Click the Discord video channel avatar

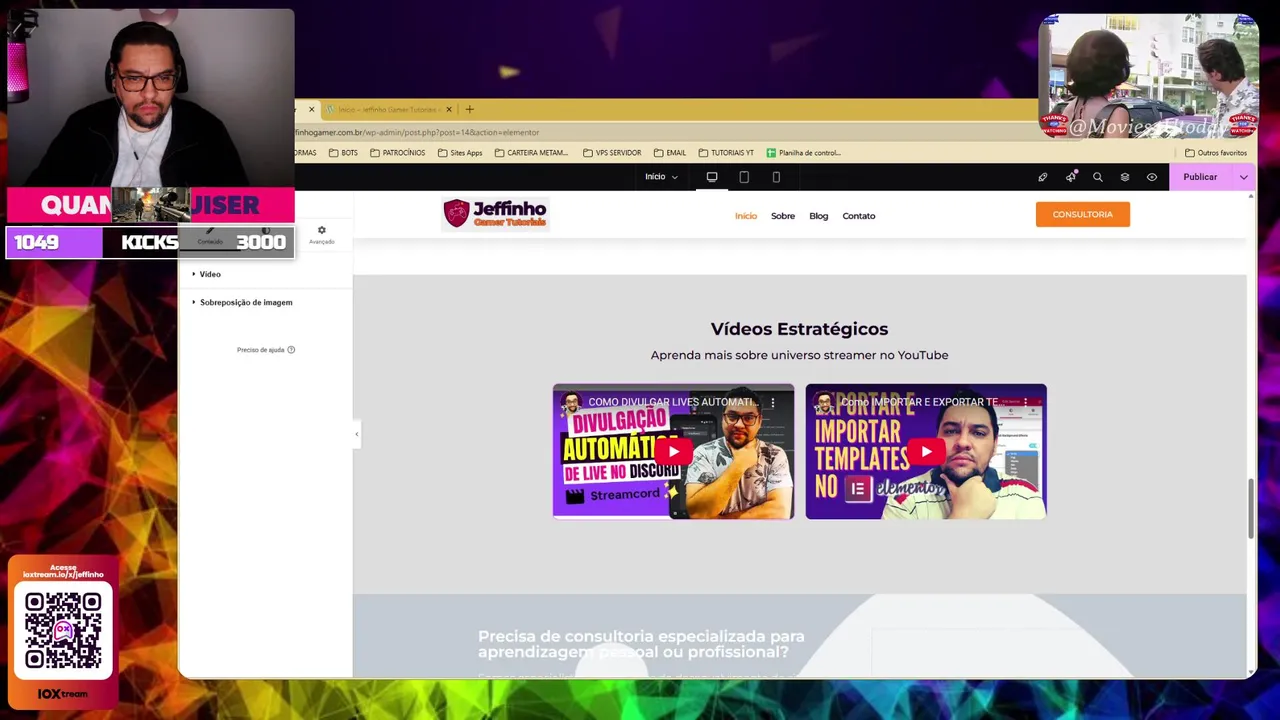coord(571,402)
